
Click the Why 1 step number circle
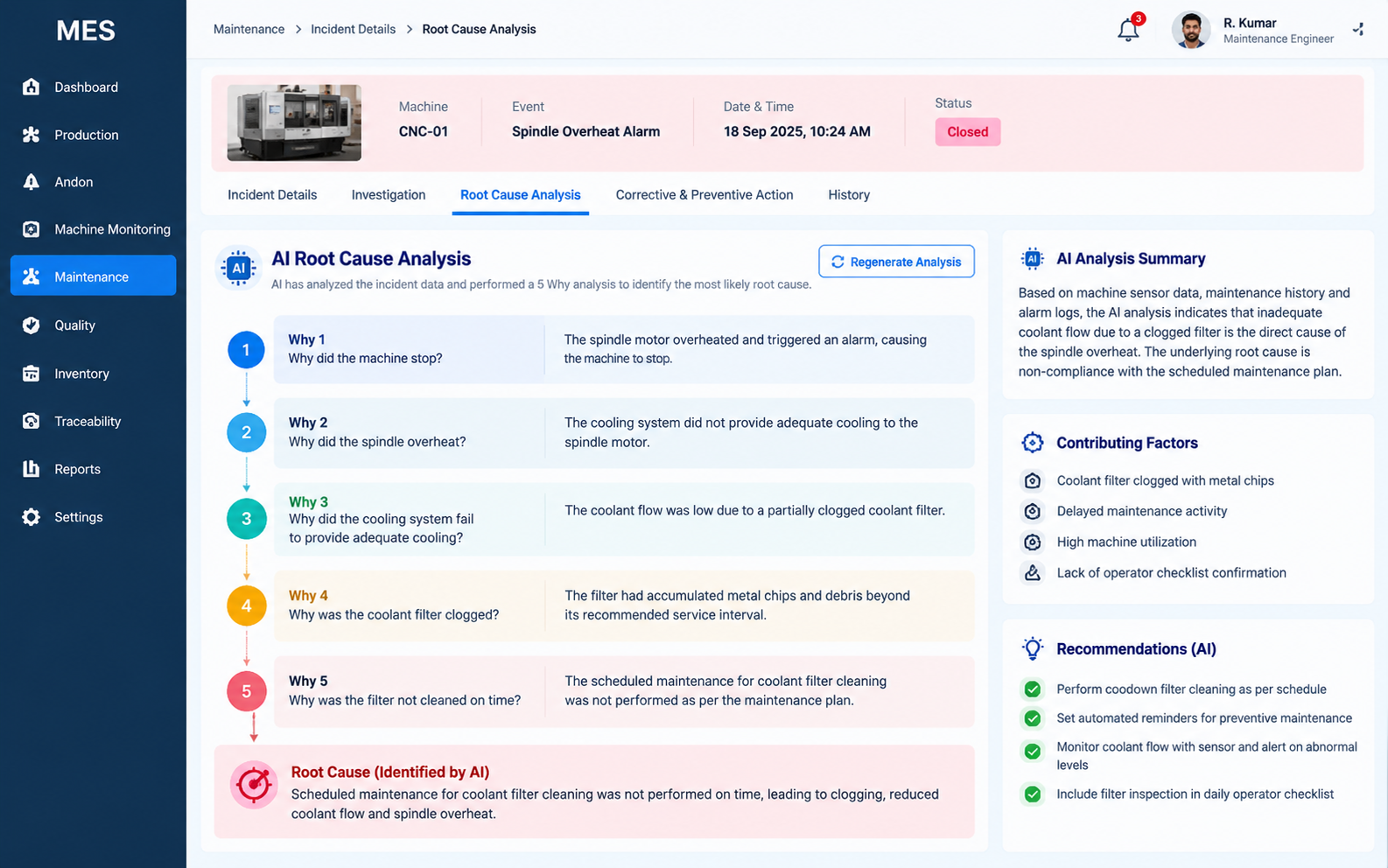pyautogui.click(x=246, y=350)
